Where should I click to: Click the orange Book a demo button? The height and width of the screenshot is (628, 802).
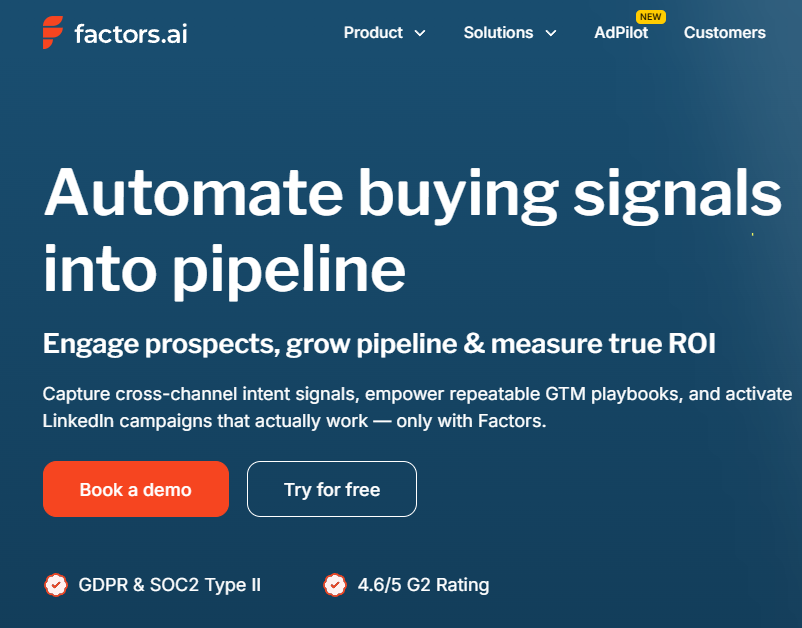tap(136, 489)
